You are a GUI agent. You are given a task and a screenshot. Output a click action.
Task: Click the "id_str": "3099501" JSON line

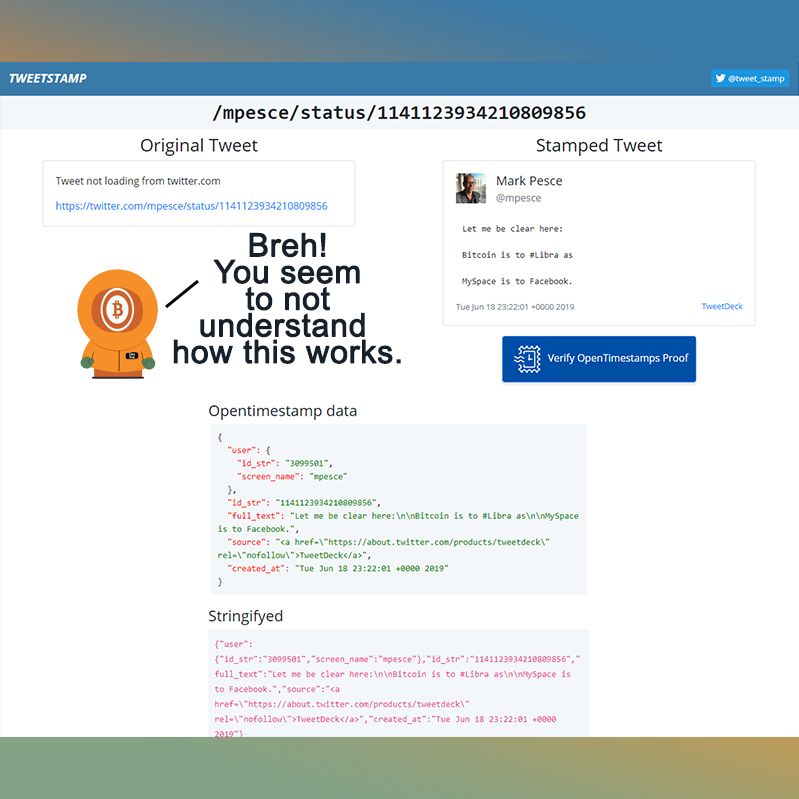285,463
